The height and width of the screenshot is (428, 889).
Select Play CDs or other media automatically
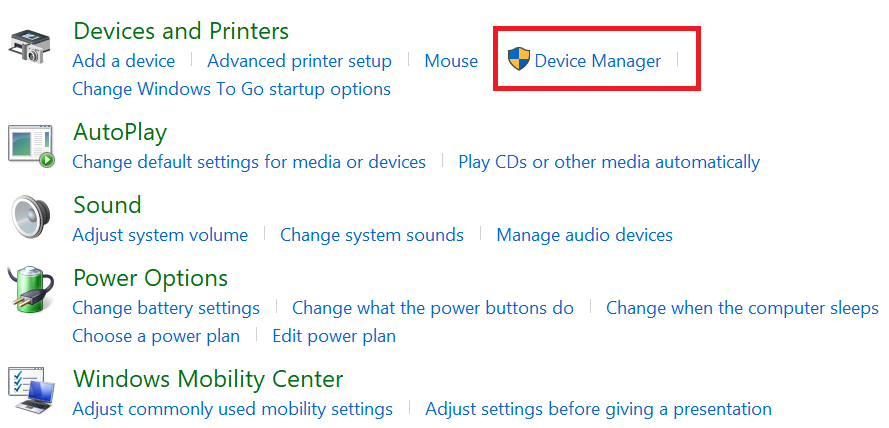[x=609, y=162]
